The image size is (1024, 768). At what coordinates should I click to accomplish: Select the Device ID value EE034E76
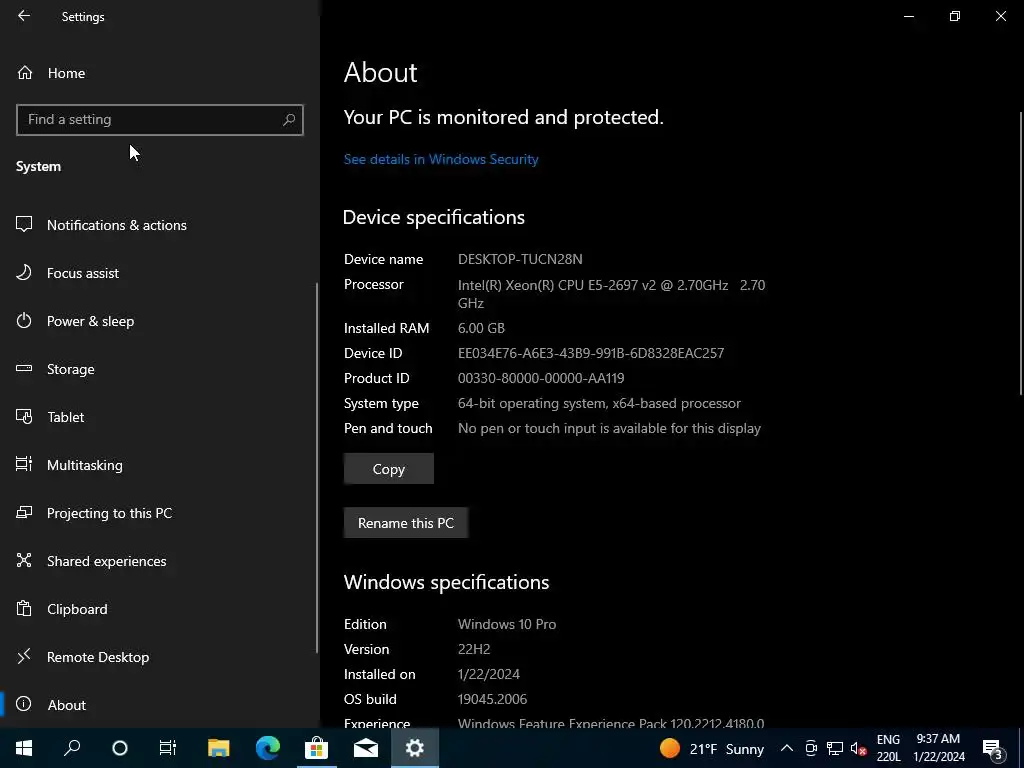coord(591,353)
